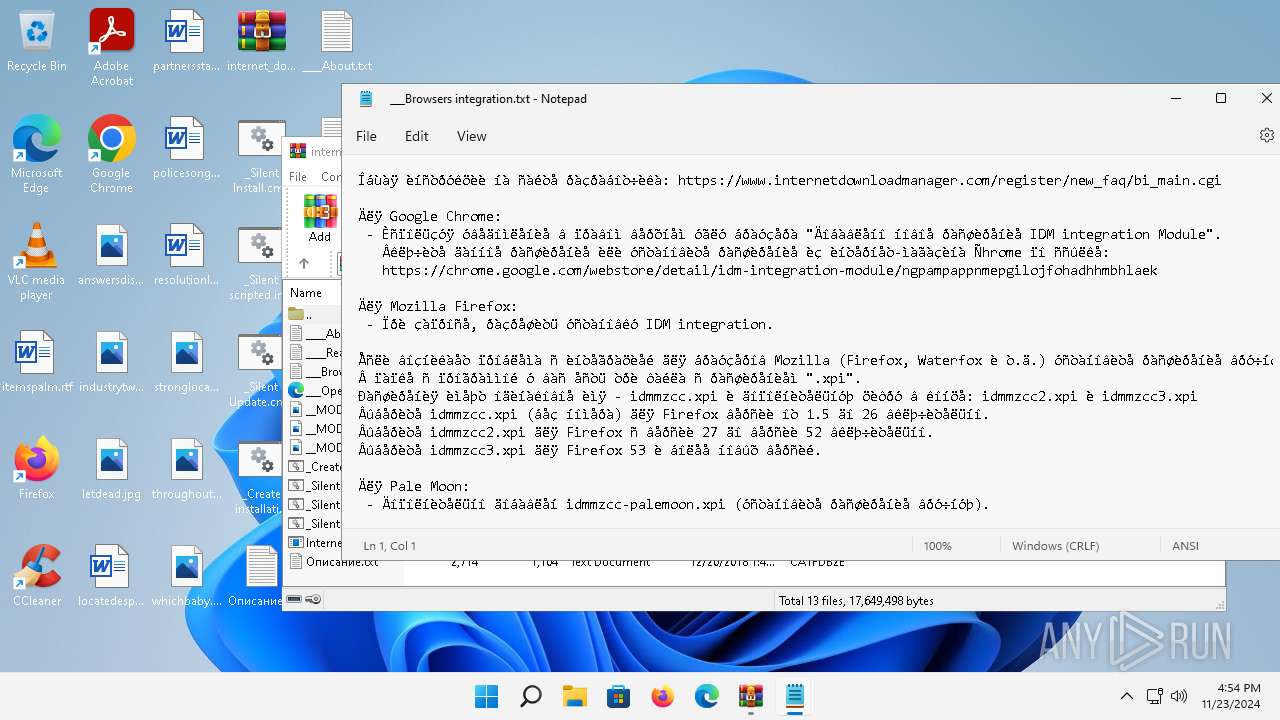Select the ___Ab file row in WinRAR
Image resolution: width=1280 pixels, height=720 pixels.
point(314,333)
